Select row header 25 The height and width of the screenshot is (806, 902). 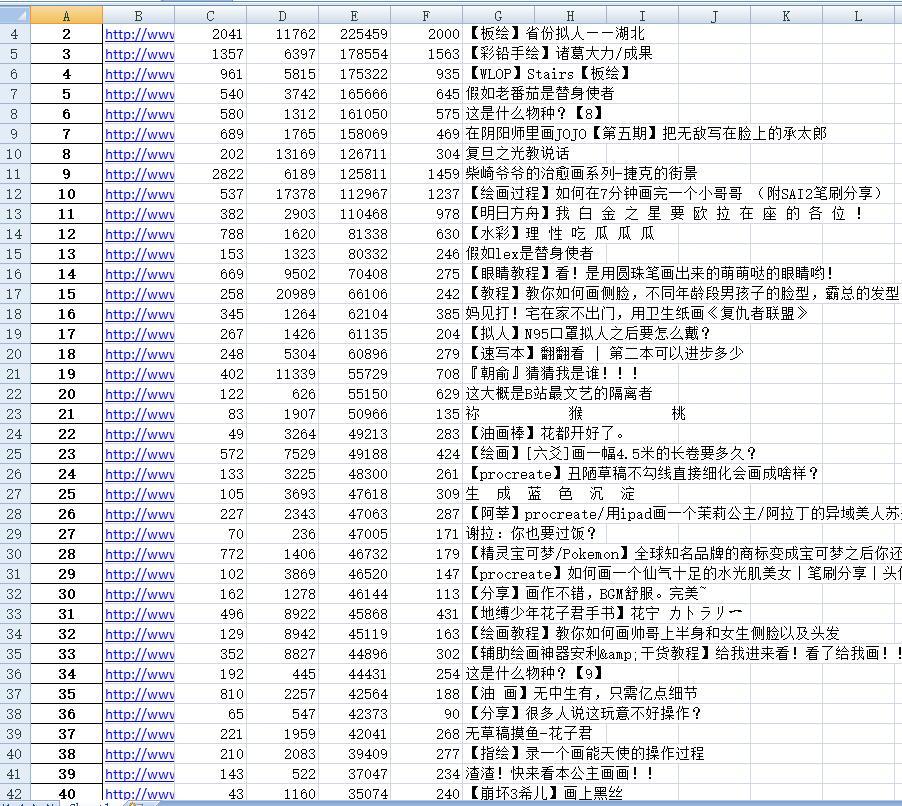(x=15, y=454)
